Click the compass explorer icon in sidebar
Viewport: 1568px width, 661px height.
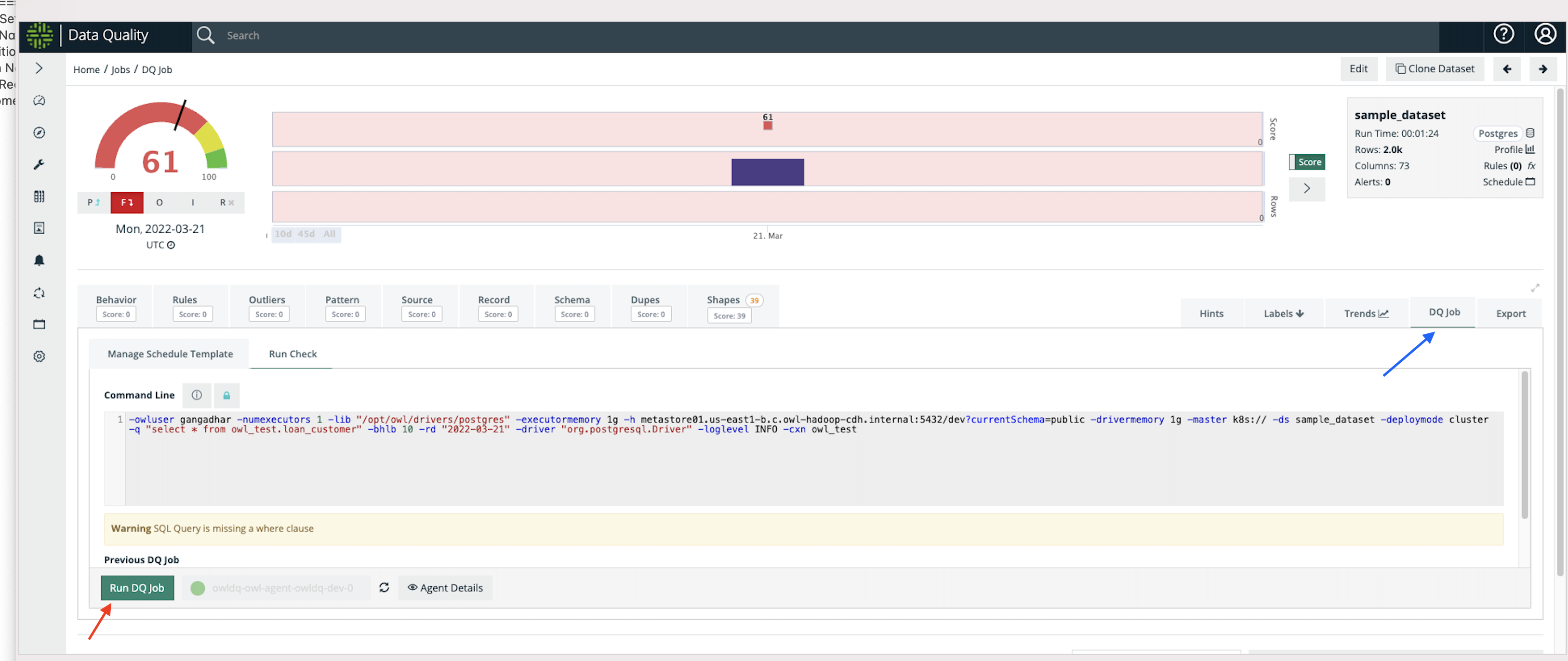coord(39,132)
